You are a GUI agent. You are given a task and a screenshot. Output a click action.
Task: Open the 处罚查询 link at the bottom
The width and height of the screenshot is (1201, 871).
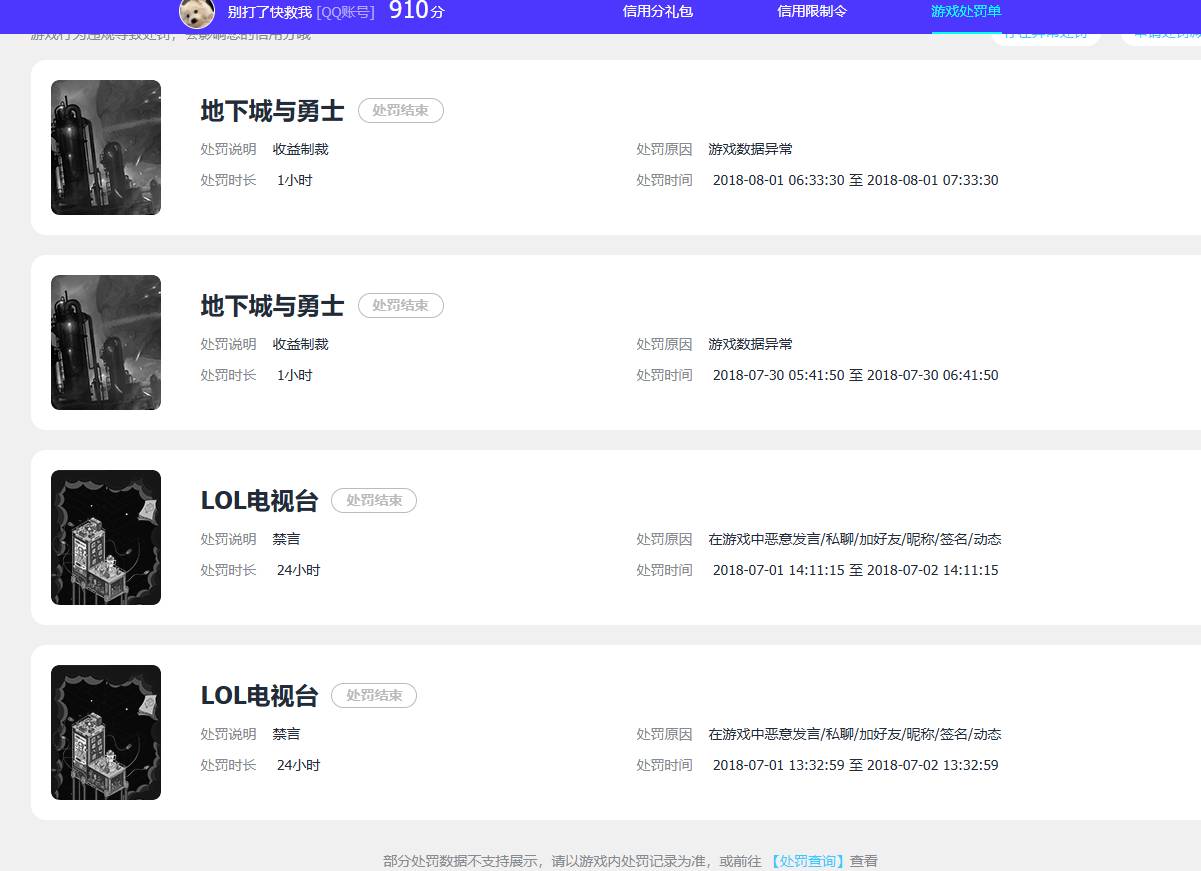tap(806, 860)
